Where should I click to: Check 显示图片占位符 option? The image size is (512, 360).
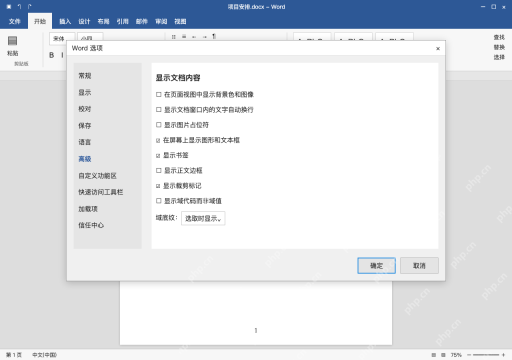pyautogui.click(x=159, y=125)
